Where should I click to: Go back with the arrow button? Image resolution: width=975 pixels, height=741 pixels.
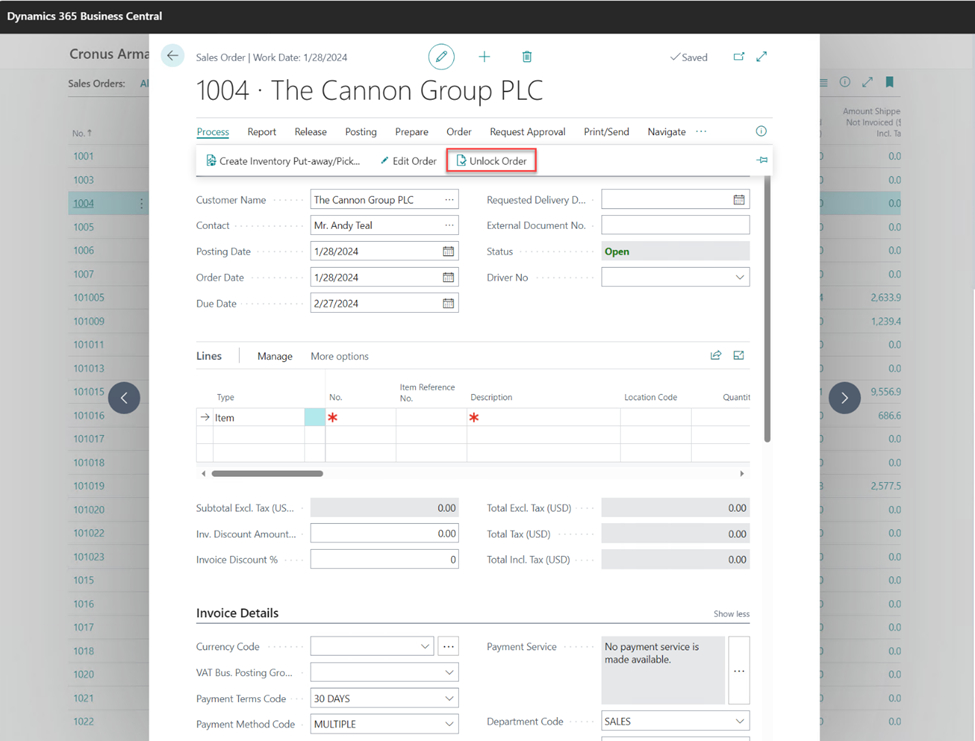[172, 55]
